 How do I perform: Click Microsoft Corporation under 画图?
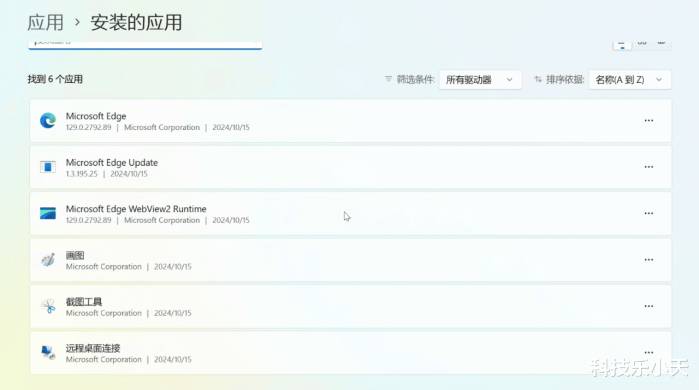(x=103, y=267)
